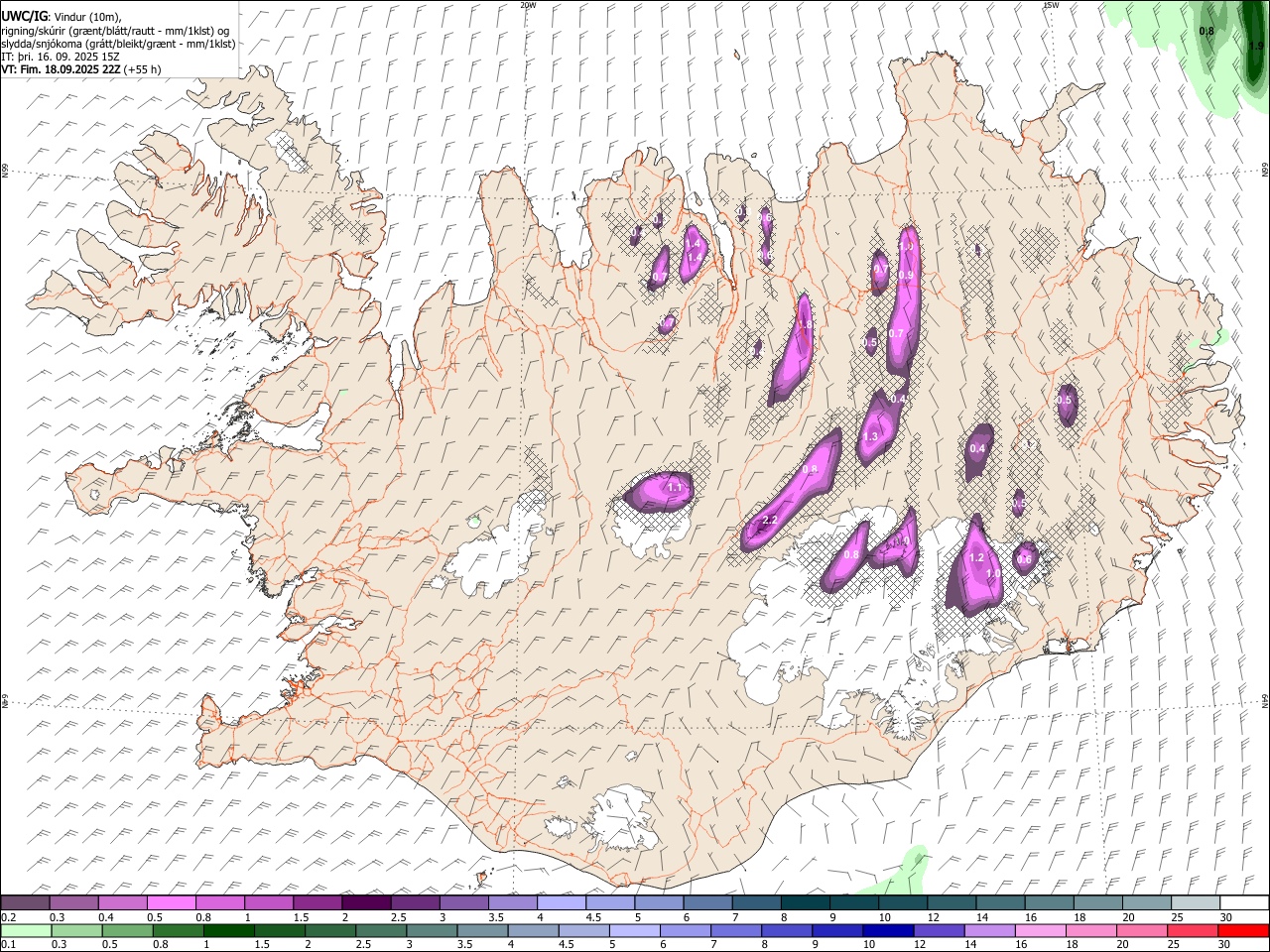The height and width of the screenshot is (952, 1270).
Task: Click the 1.1 precipitation value north of Hofsjökull
Action: 676,488
